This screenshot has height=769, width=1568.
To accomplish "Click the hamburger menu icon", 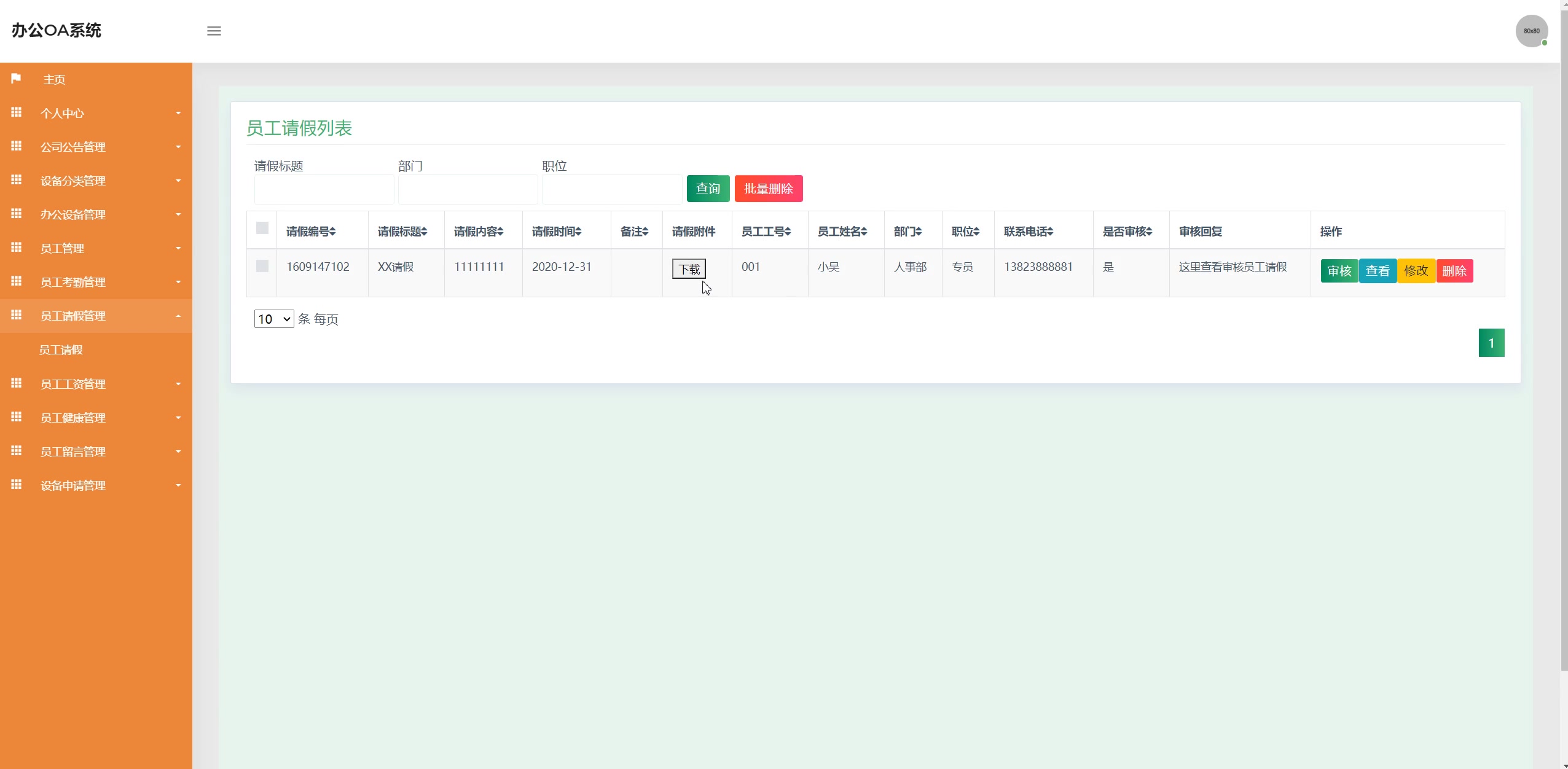I will coord(214,31).
